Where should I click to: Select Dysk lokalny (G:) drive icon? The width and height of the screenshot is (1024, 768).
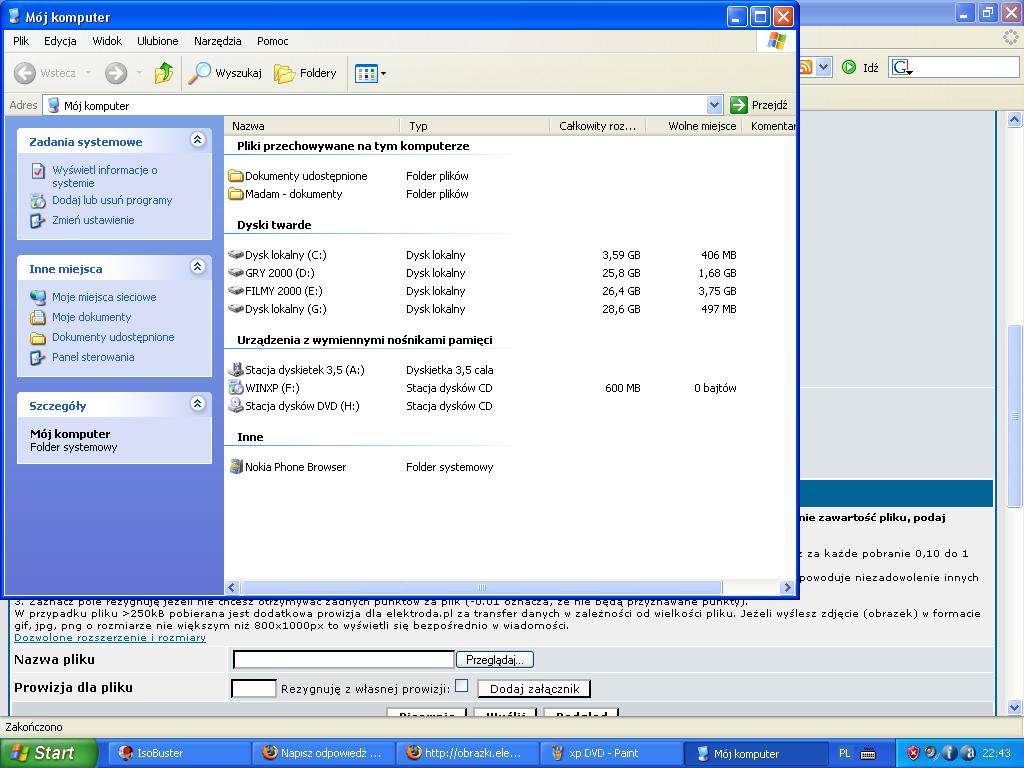(236, 309)
